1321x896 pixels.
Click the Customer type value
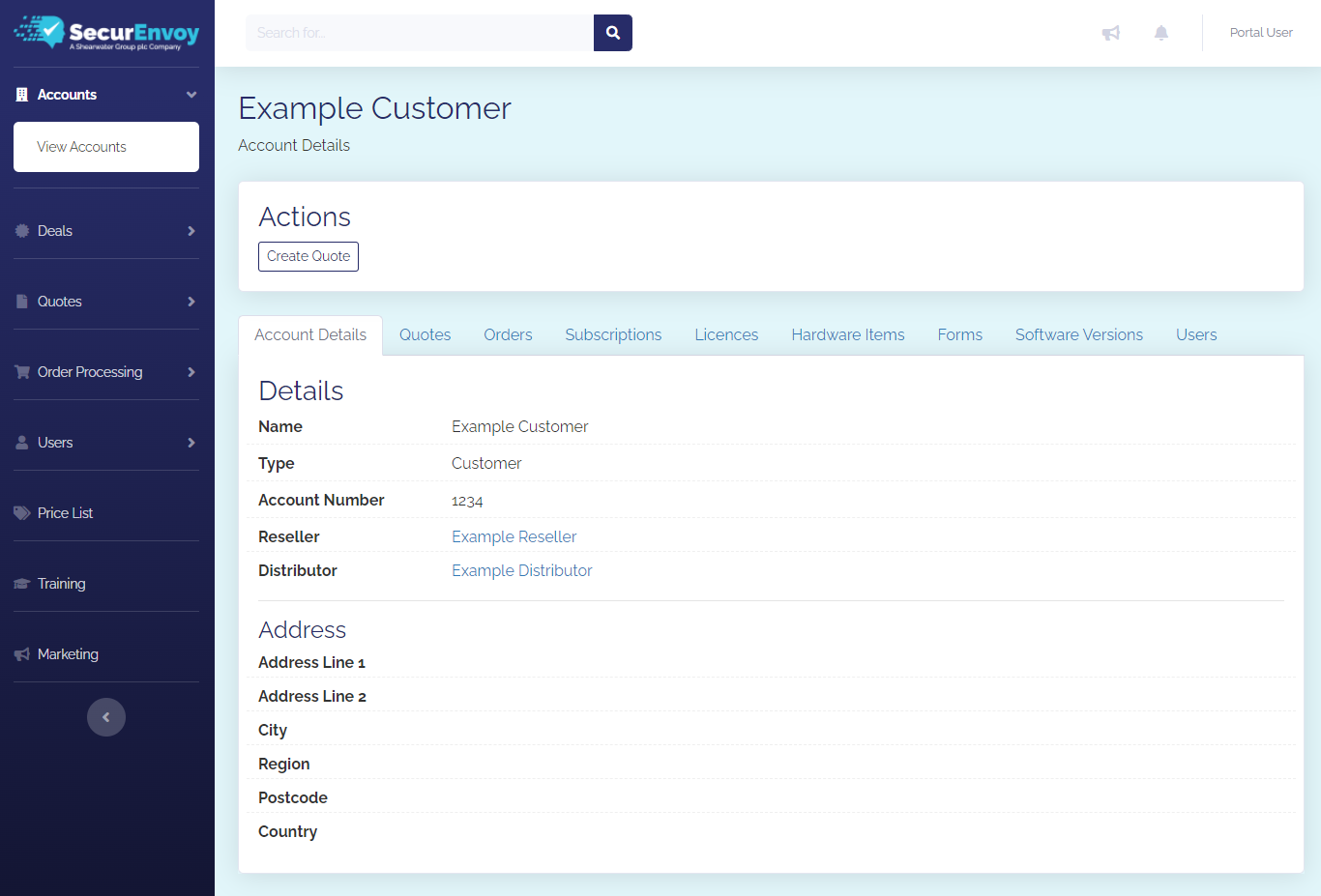coord(486,463)
